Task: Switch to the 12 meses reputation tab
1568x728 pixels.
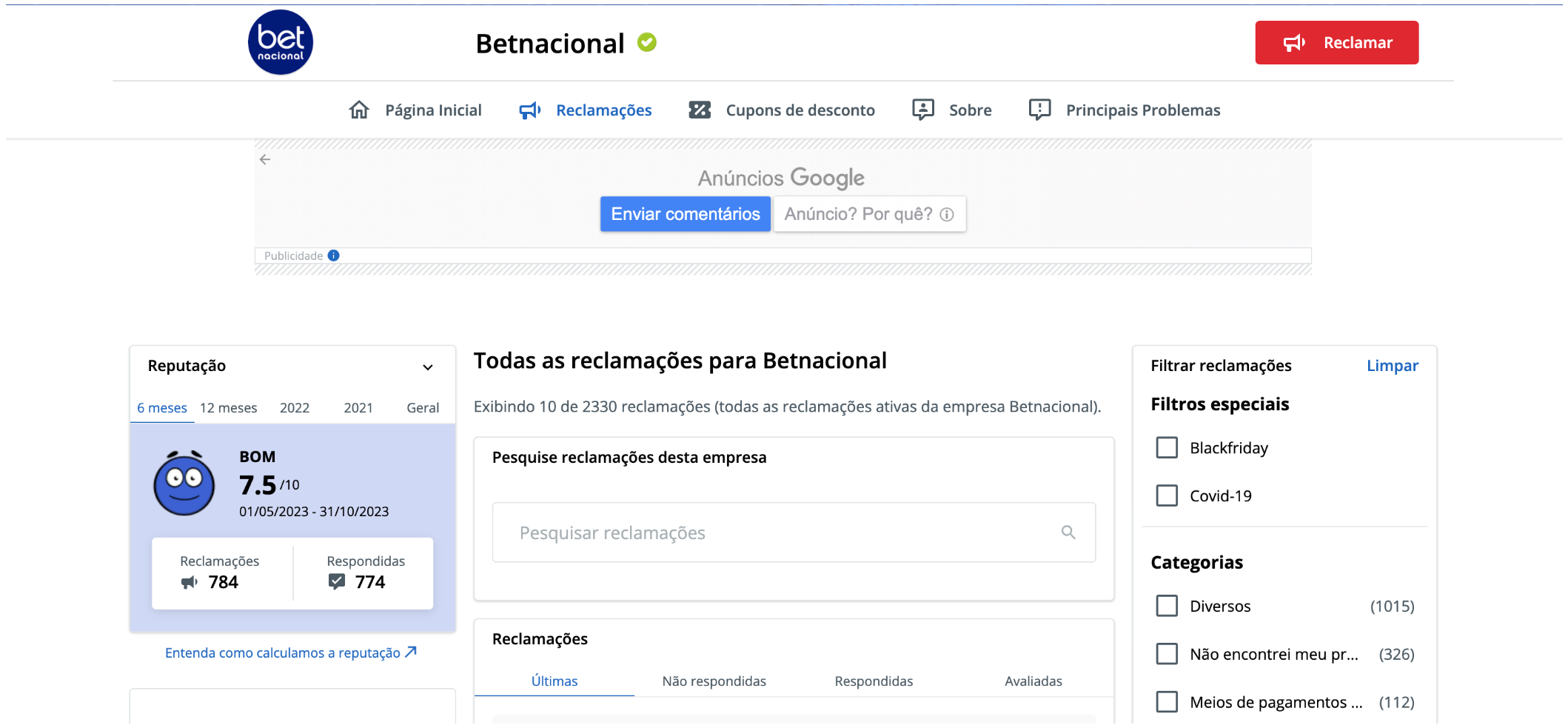Action: point(229,408)
